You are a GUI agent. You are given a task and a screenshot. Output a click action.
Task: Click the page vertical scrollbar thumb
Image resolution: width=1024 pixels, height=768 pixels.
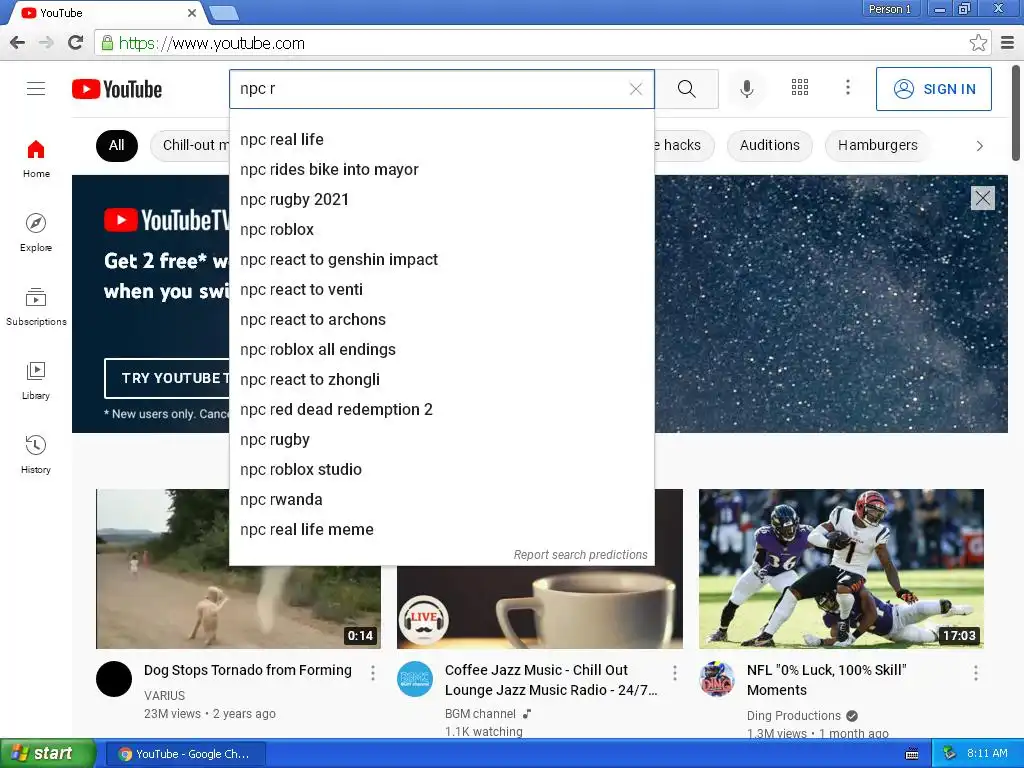[x=1016, y=112]
